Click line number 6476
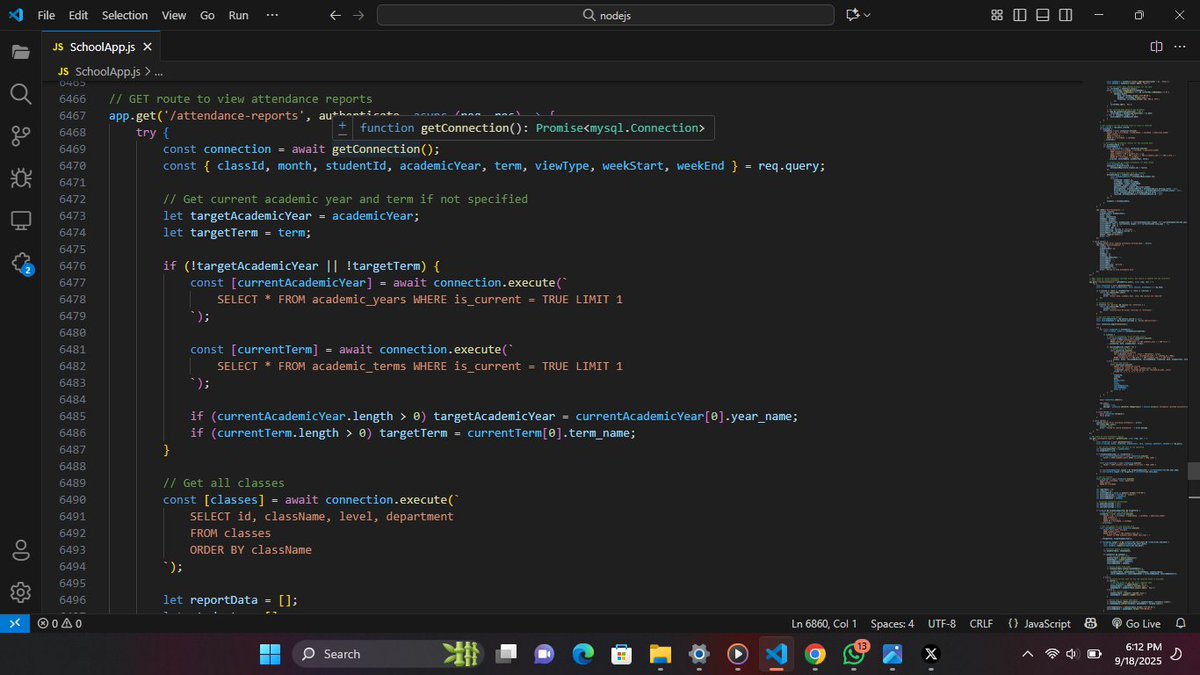 pyautogui.click(x=72, y=266)
